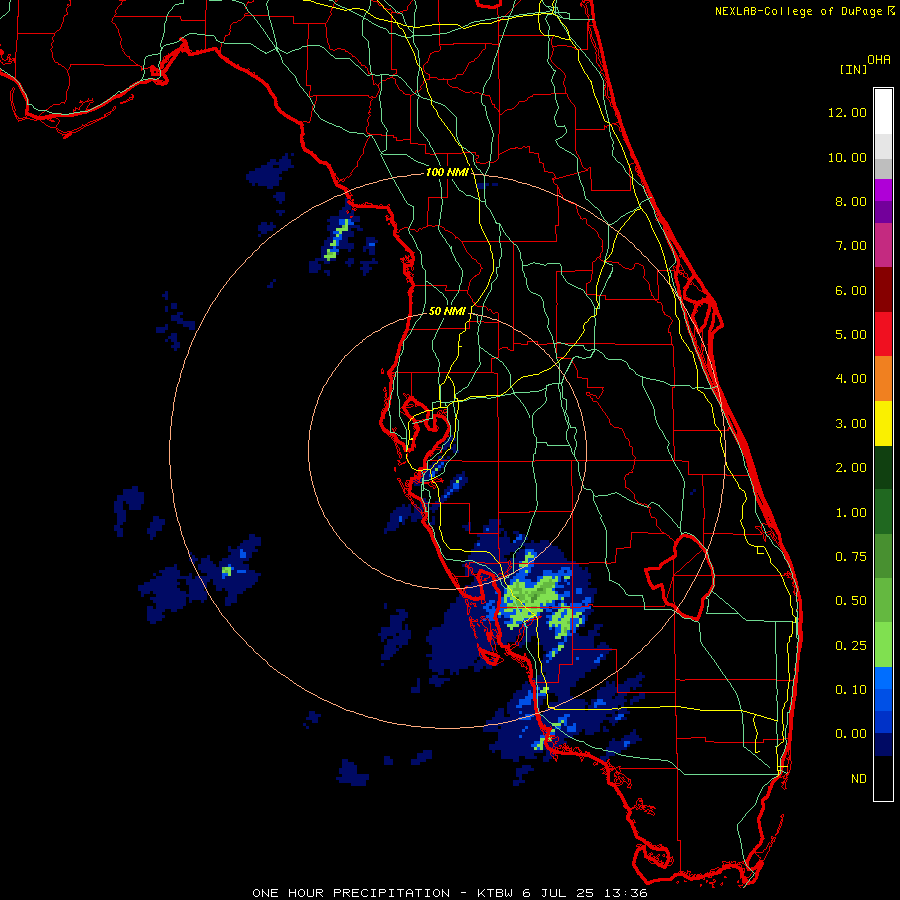This screenshot has width=900, height=900.
Task: Select the "8.00" legend value
Action: 851,201
